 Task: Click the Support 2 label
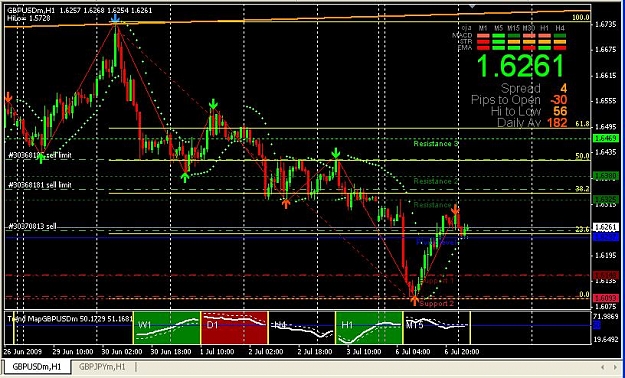coord(436,304)
